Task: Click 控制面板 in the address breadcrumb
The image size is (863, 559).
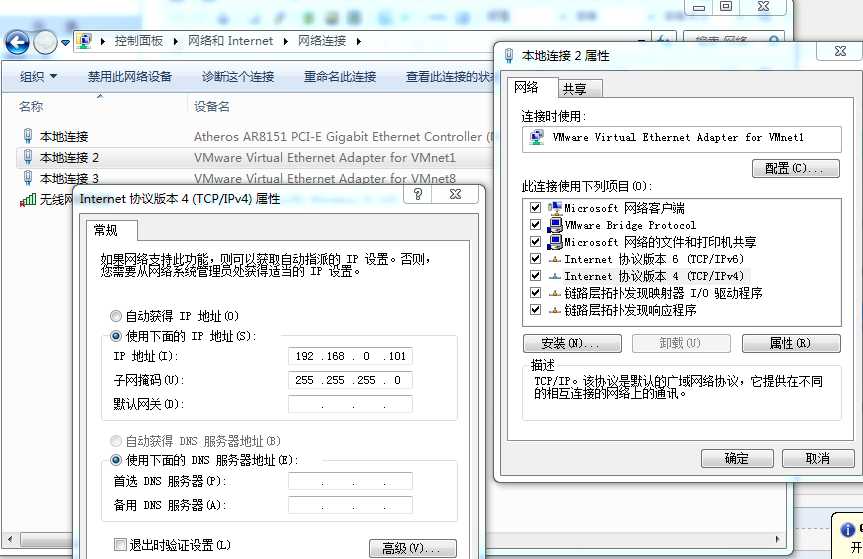Action: click(139, 41)
